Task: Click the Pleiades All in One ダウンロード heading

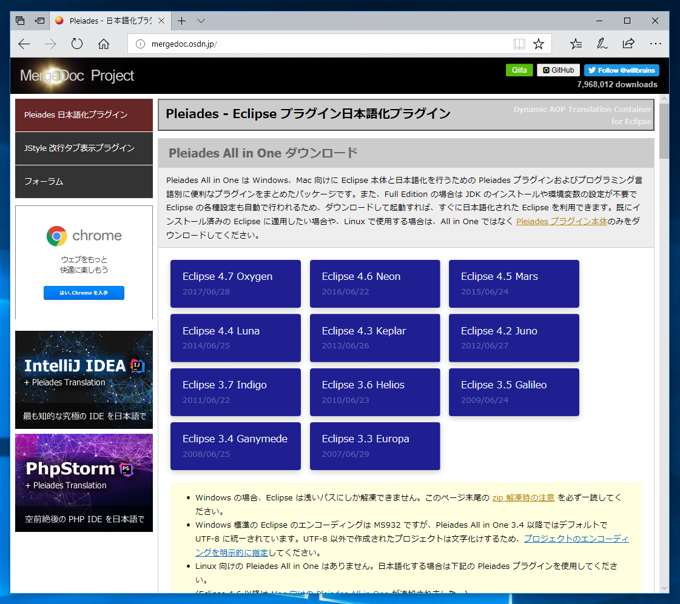Action: tap(263, 153)
